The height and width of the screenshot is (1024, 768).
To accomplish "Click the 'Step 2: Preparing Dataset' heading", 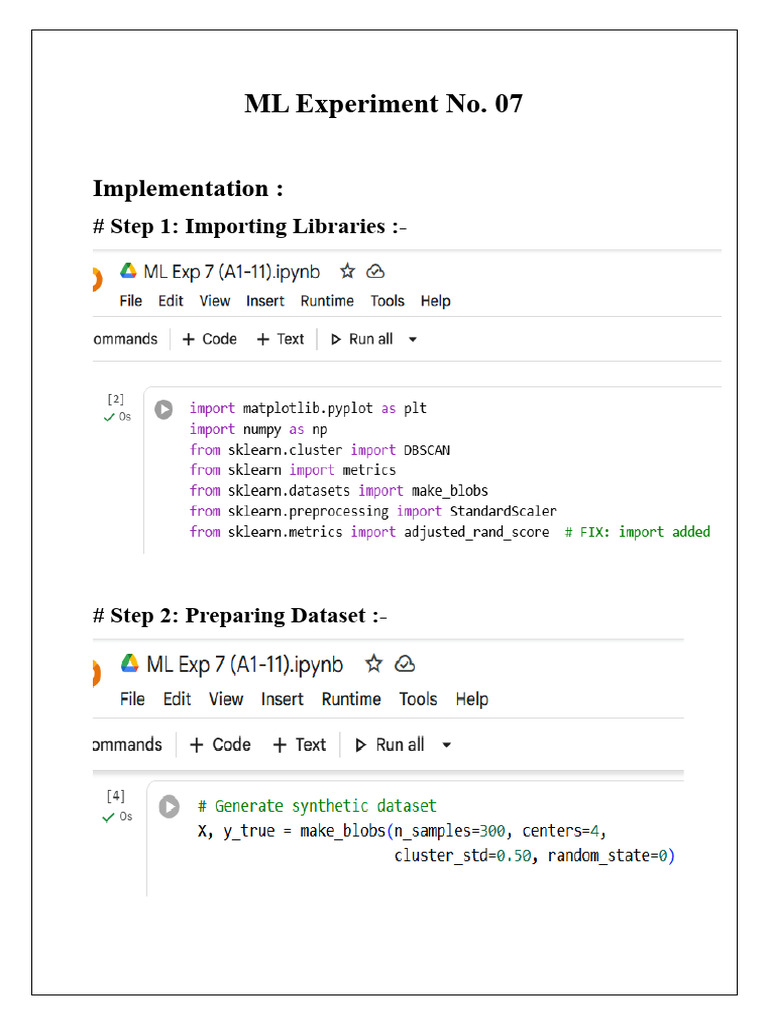I will tap(240, 616).
